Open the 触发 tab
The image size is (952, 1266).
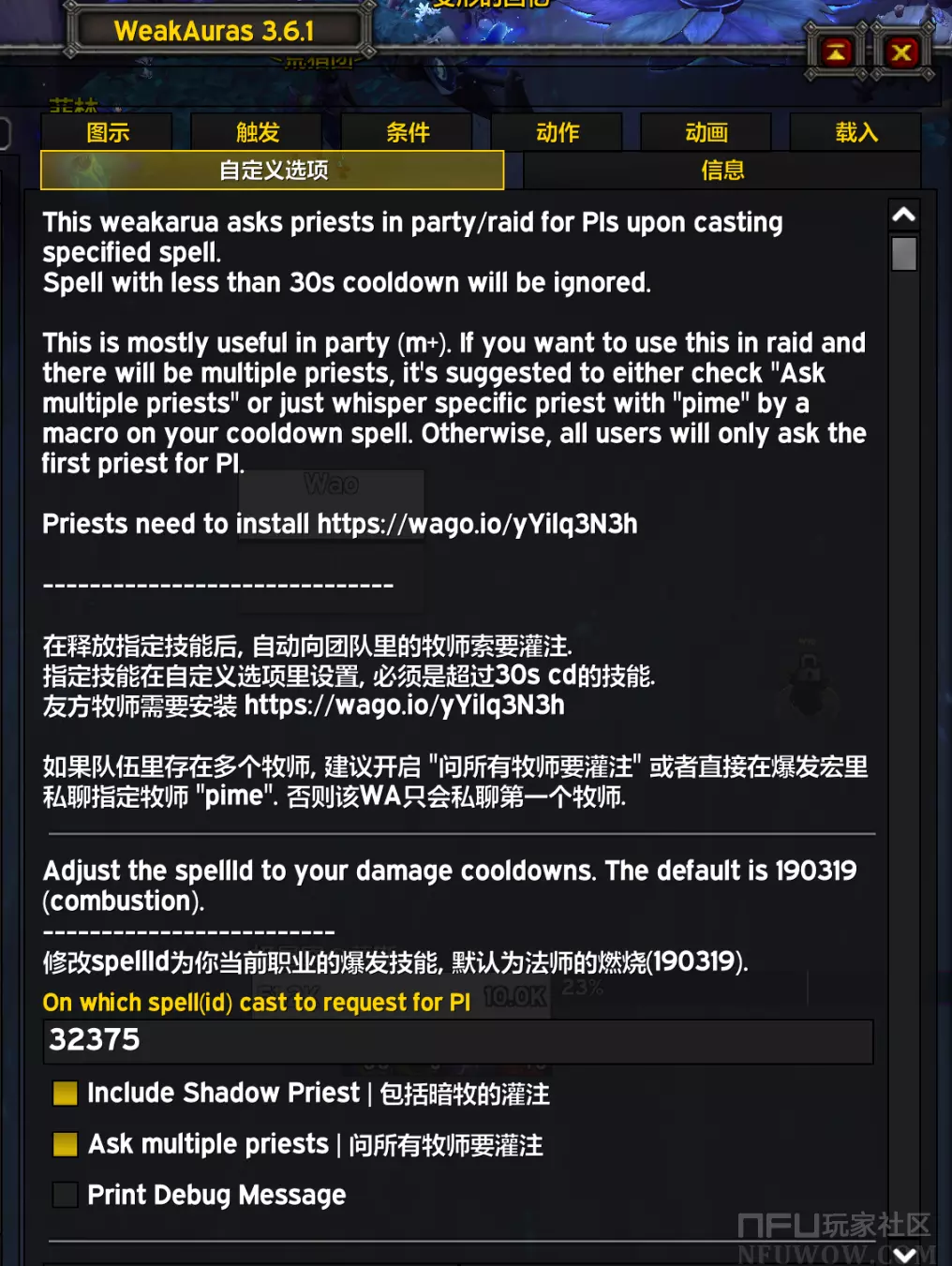tap(257, 132)
